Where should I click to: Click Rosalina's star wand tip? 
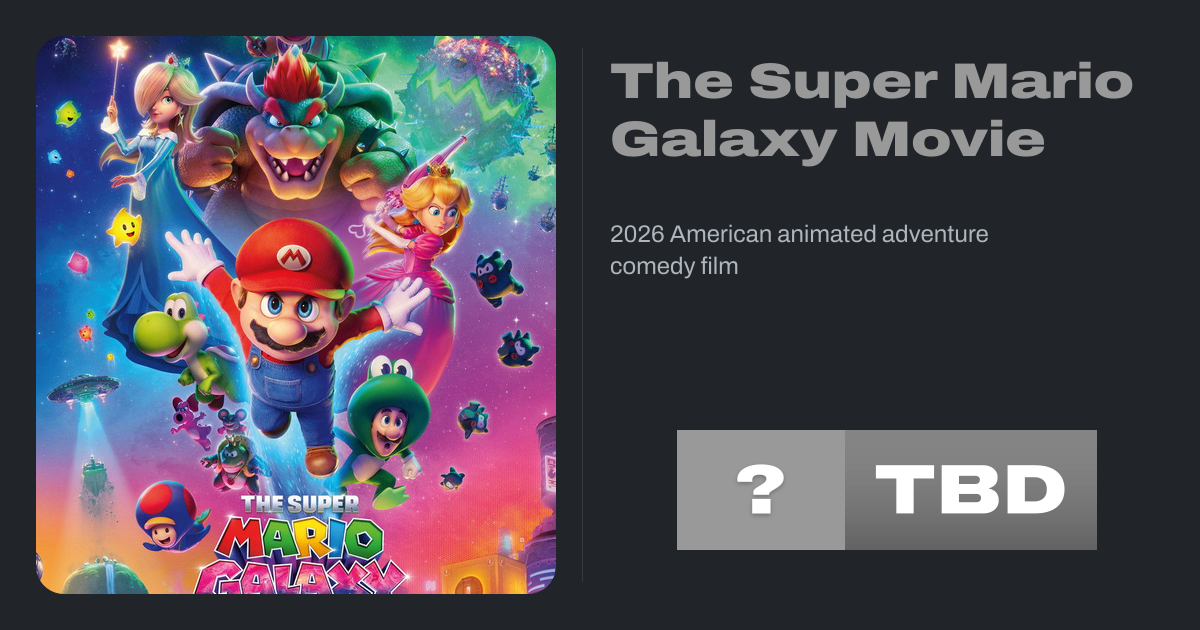tap(120, 48)
